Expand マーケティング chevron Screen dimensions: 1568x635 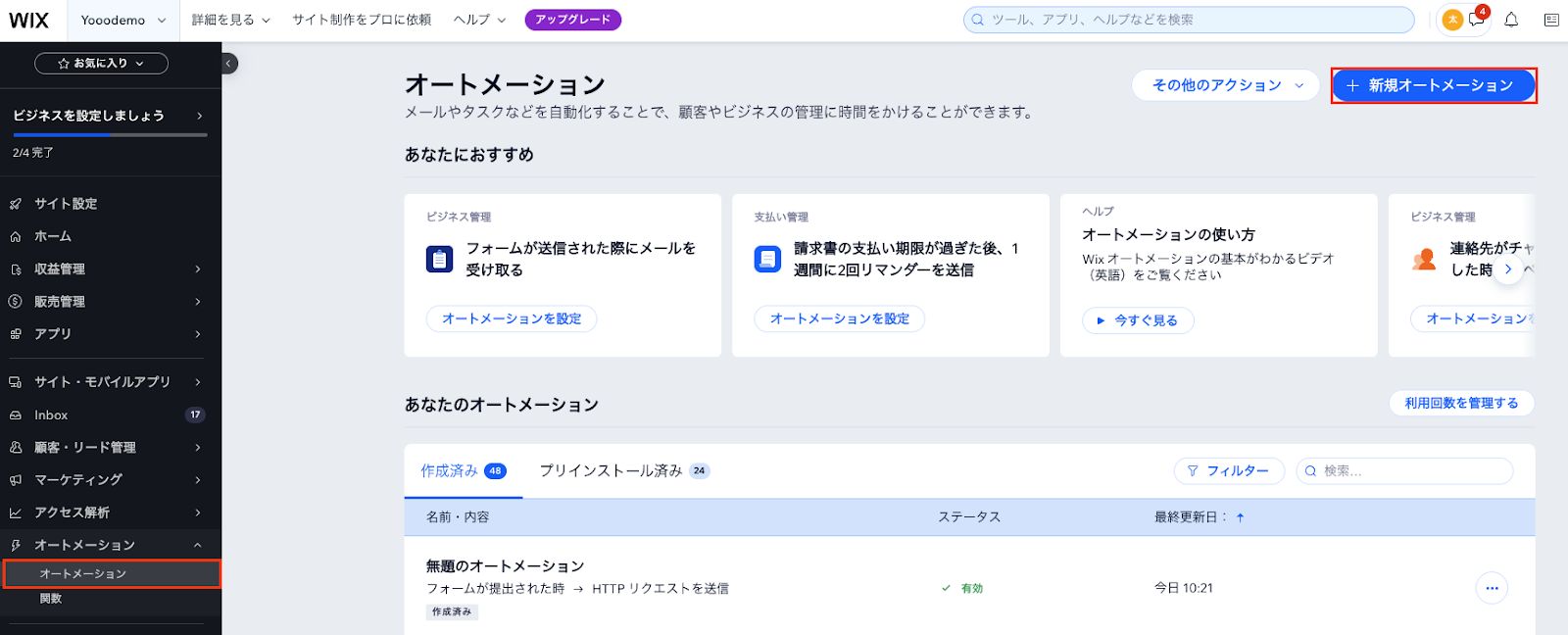(198, 480)
